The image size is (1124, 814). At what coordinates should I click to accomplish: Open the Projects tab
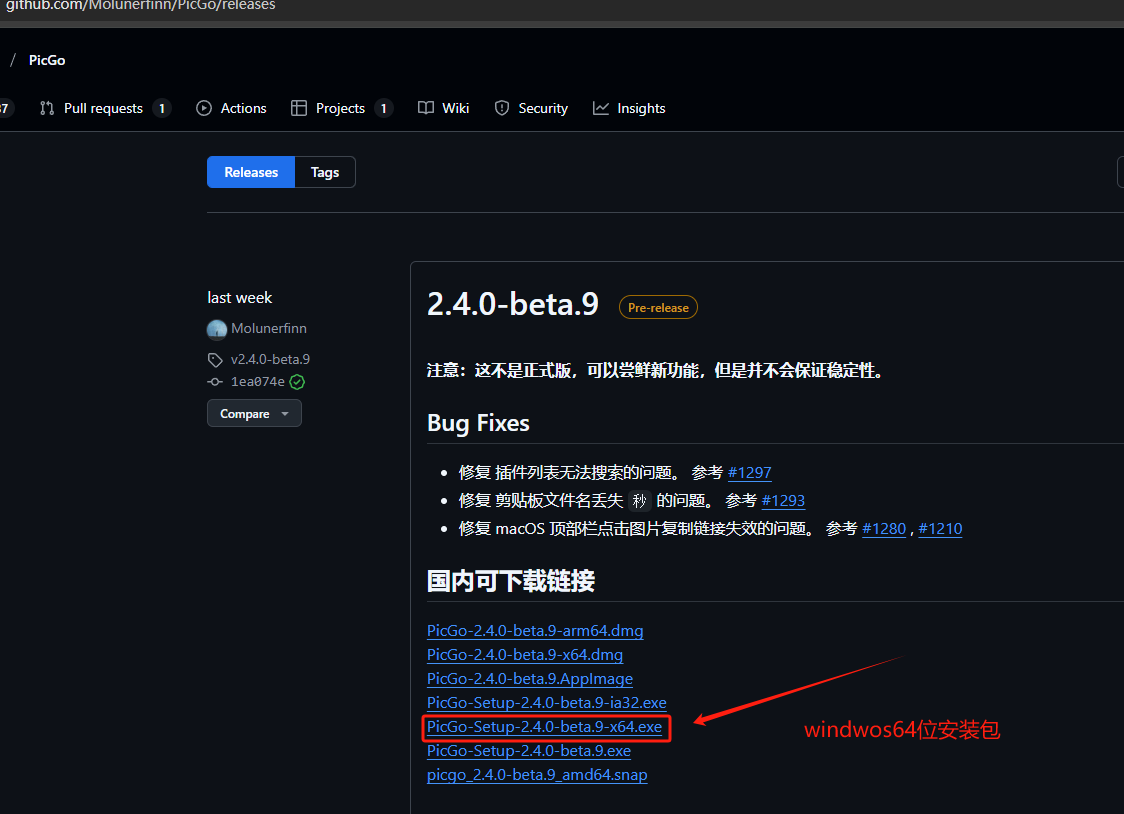pyautogui.click(x=341, y=108)
